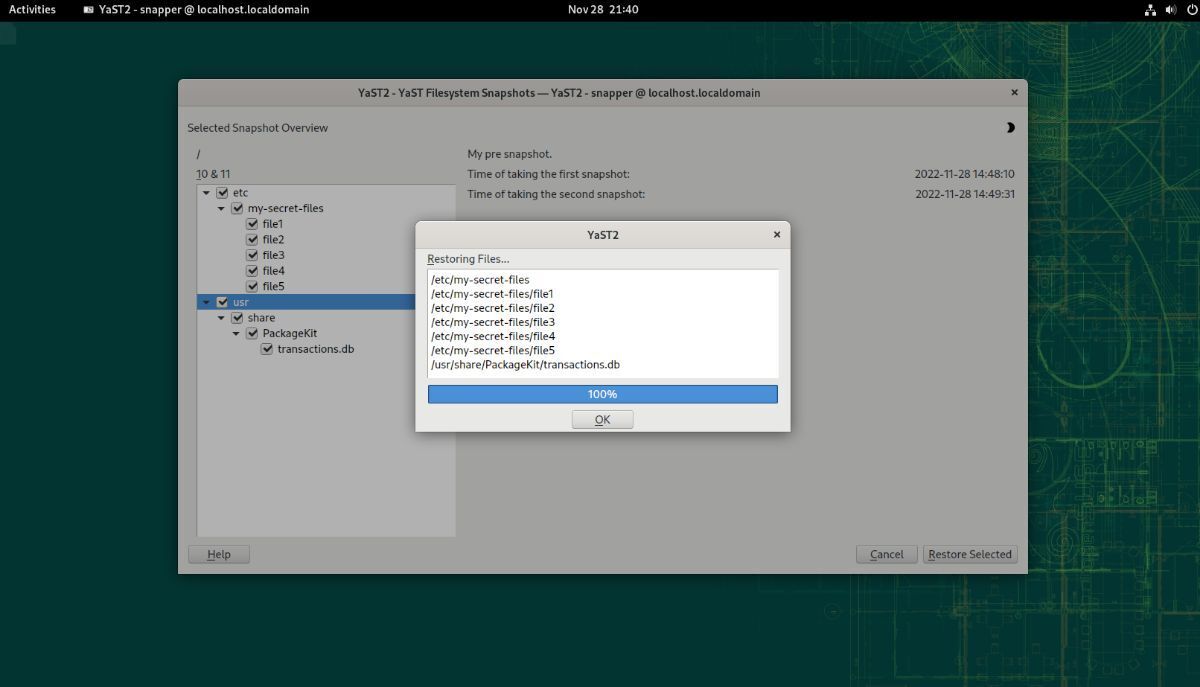The height and width of the screenshot is (687, 1200).
Task: Uncheck the etc folder checkbox
Action: (222, 193)
